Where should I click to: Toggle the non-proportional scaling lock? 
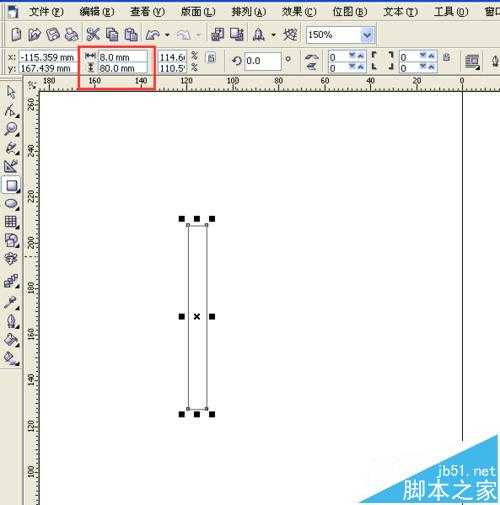pyautogui.click(x=211, y=58)
